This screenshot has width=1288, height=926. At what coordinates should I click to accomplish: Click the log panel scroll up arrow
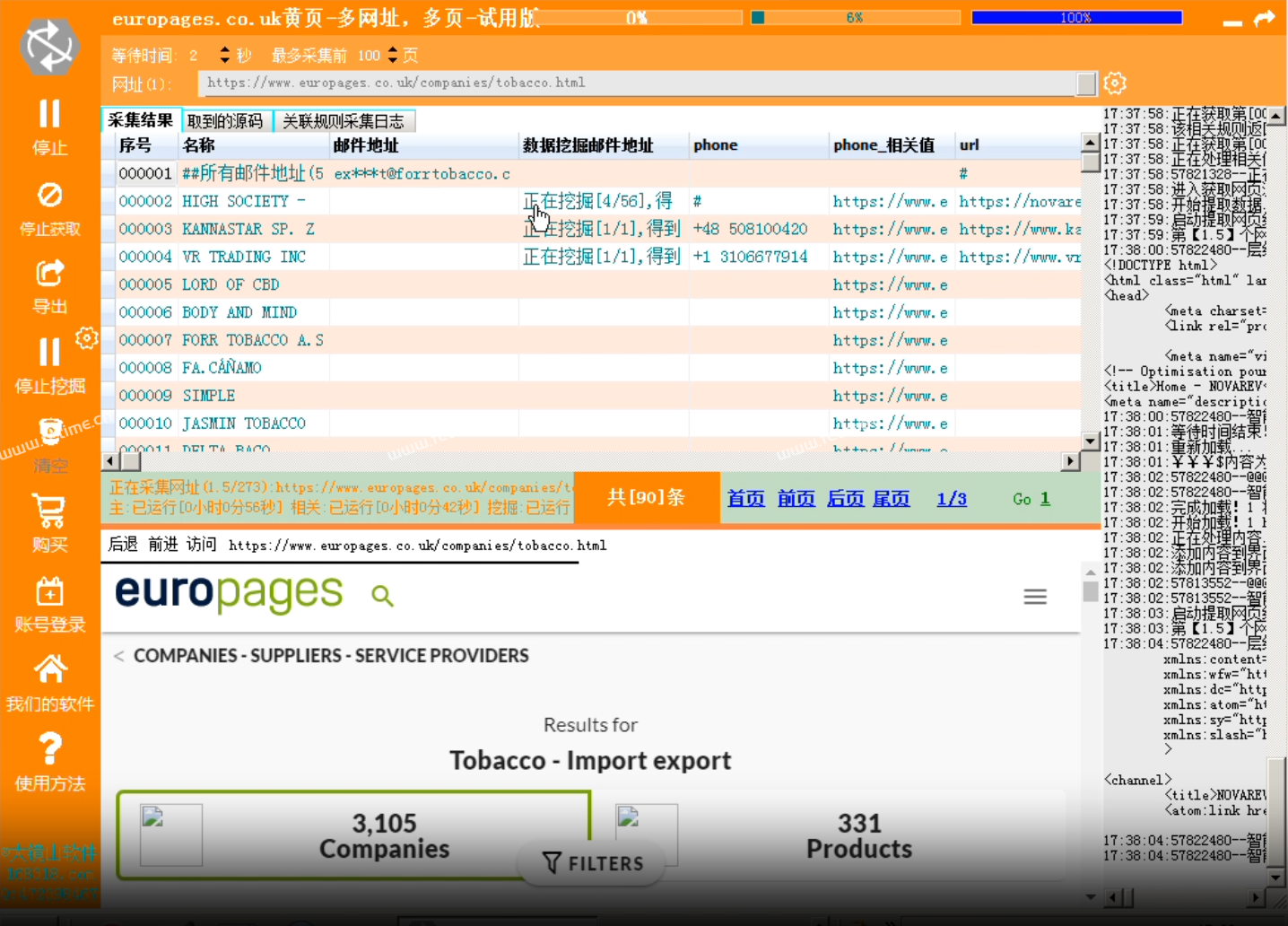tap(1276, 116)
